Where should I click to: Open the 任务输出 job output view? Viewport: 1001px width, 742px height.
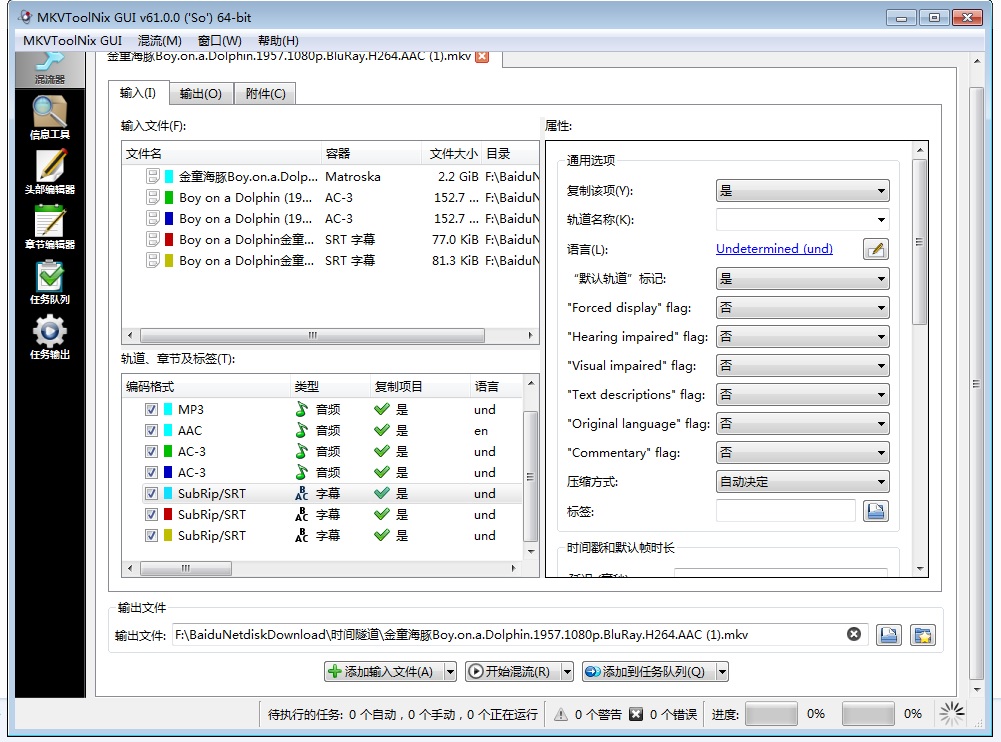pyautogui.click(x=50, y=337)
